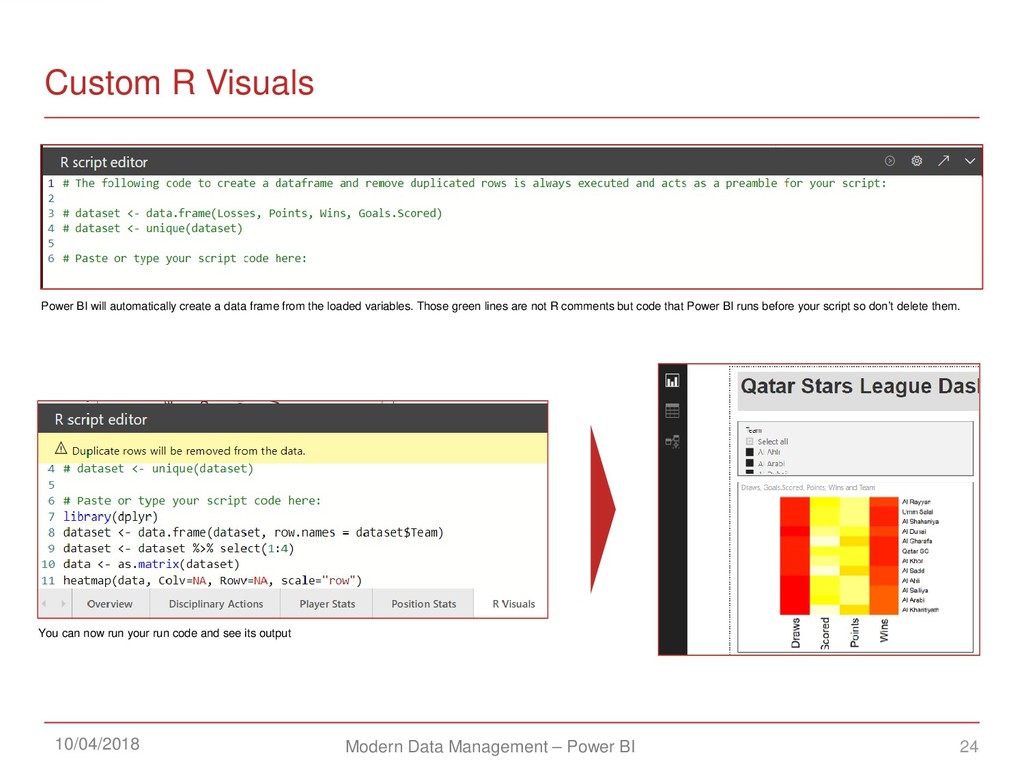Click the Umm Salal heatmap row label
The width and height of the screenshot is (1024, 768).
918,511
